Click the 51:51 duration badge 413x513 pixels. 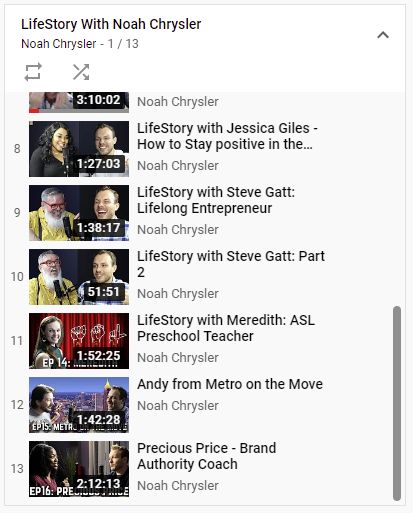pyautogui.click(x=104, y=292)
